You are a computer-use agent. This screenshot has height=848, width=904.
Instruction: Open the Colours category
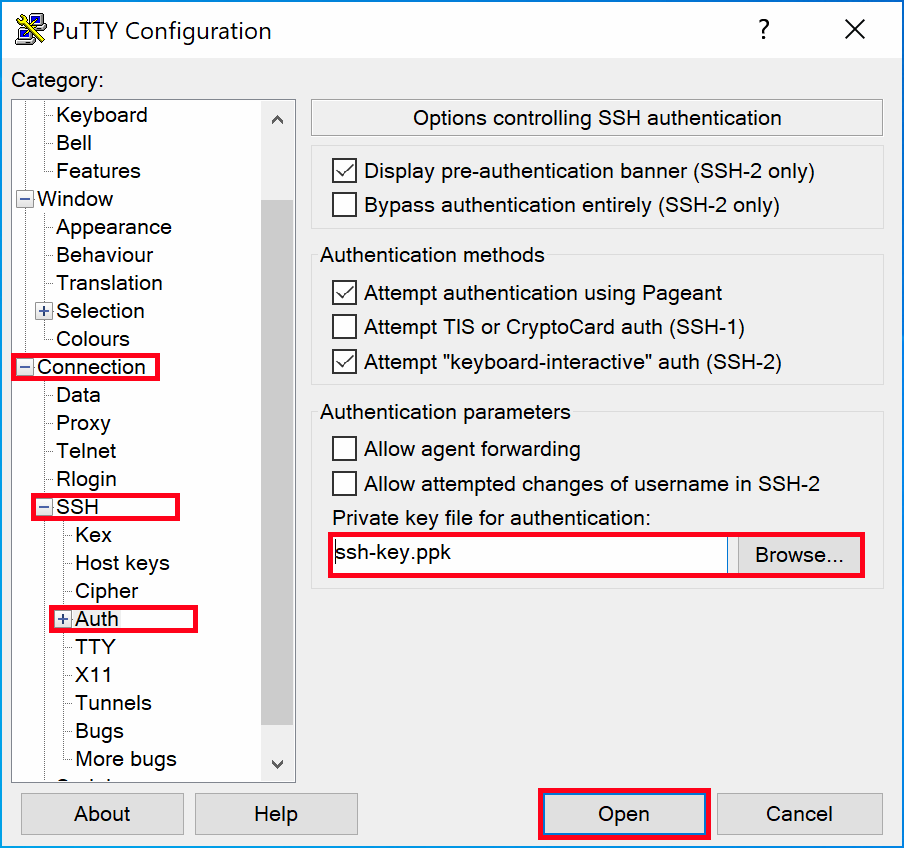coord(93,339)
